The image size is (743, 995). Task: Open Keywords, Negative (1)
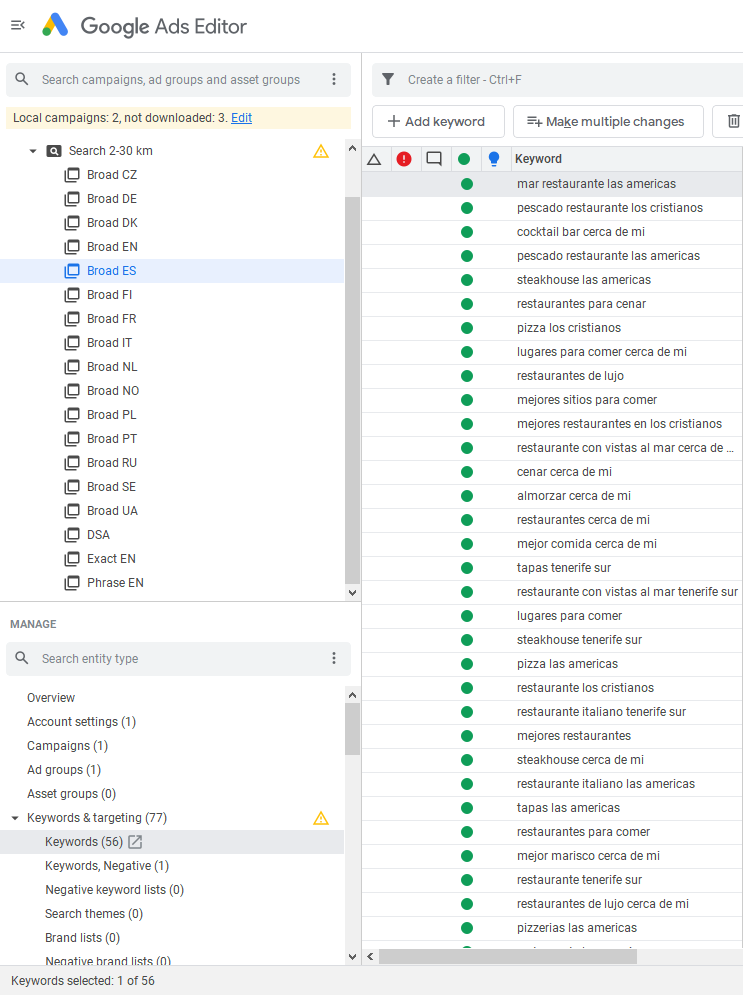pyautogui.click(x=107, y=866)
